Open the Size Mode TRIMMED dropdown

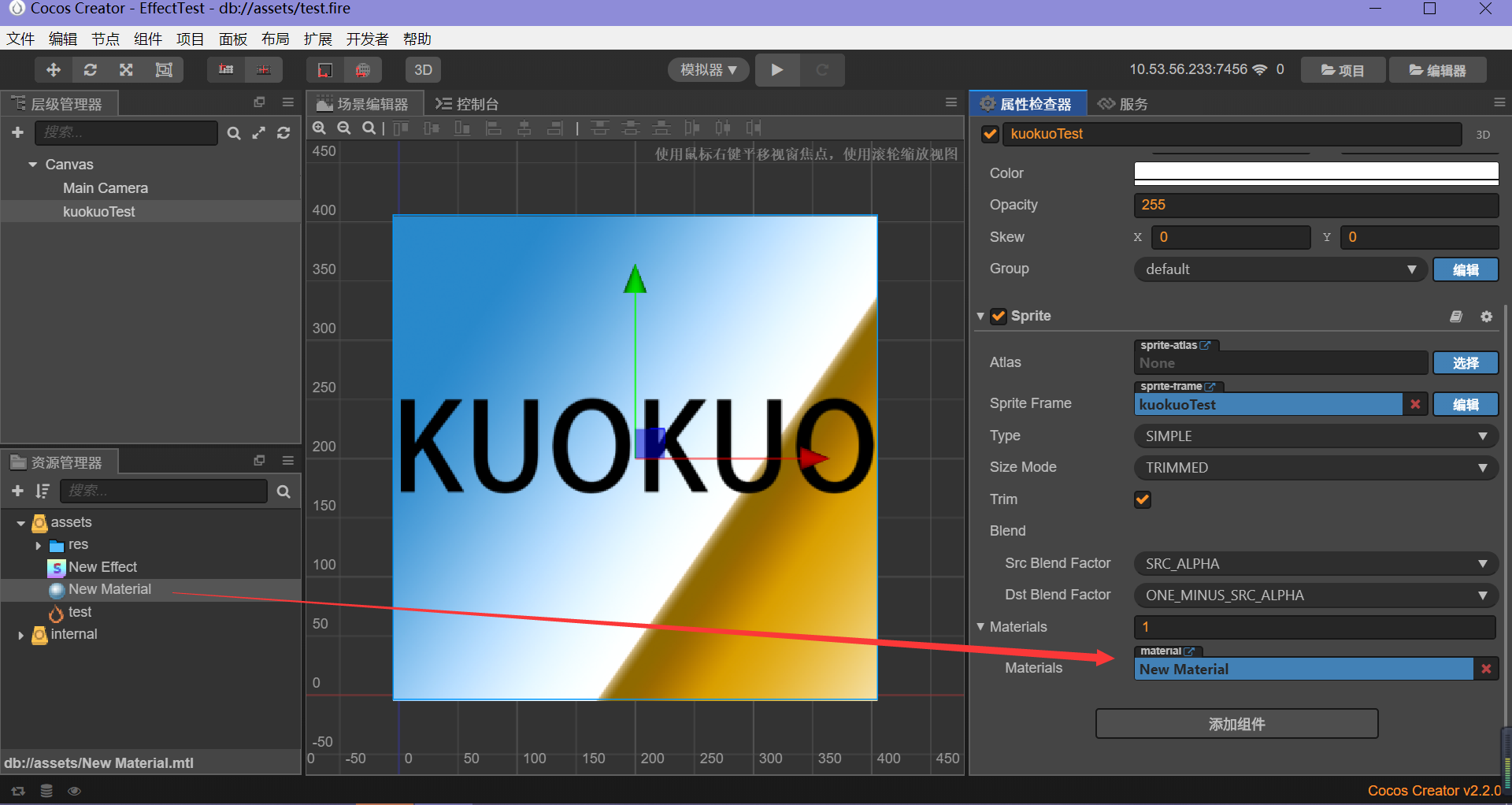(1316, 468)
